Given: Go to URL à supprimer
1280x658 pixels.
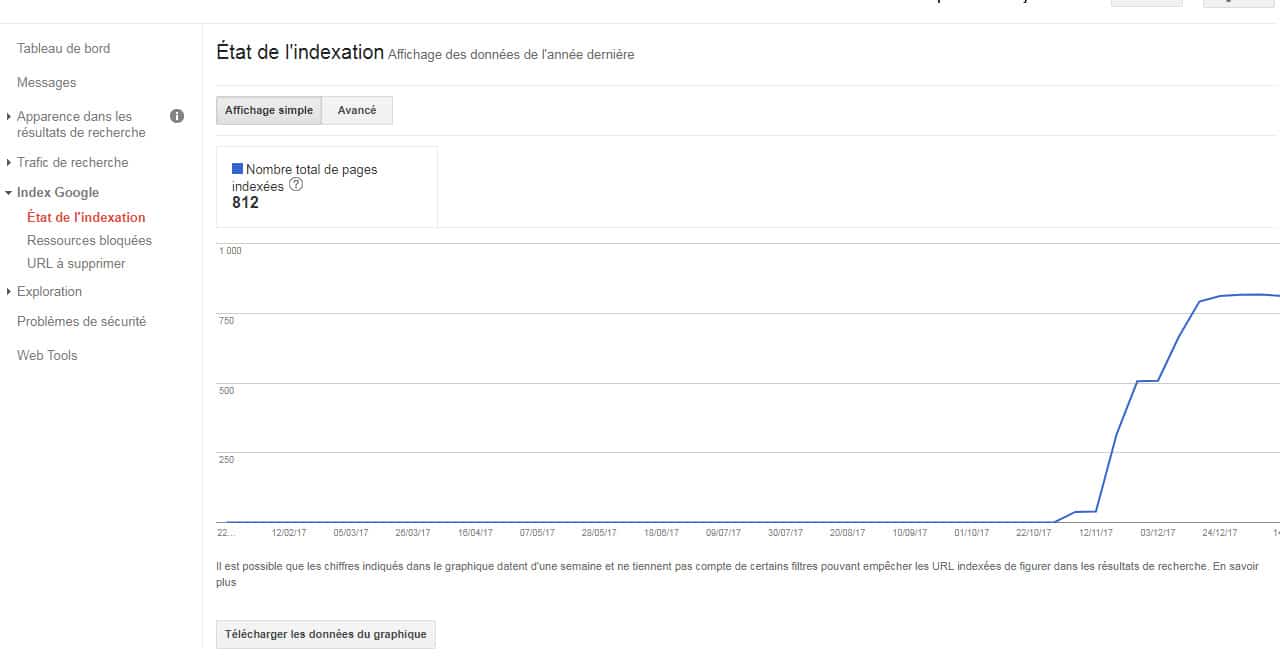Looking at the screenshot, I should click(76, 263).
